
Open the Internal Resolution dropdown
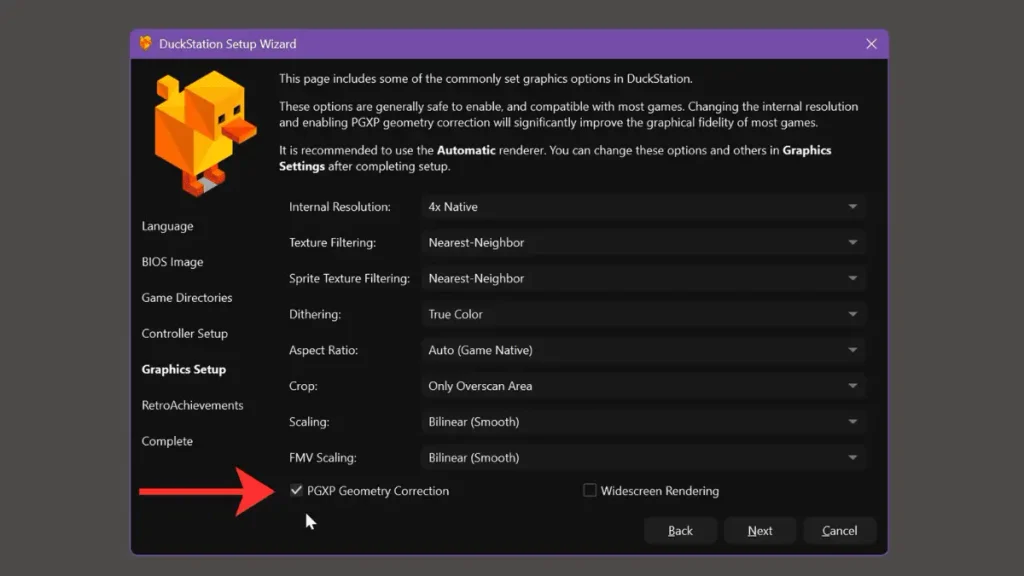tap(643, 206)
